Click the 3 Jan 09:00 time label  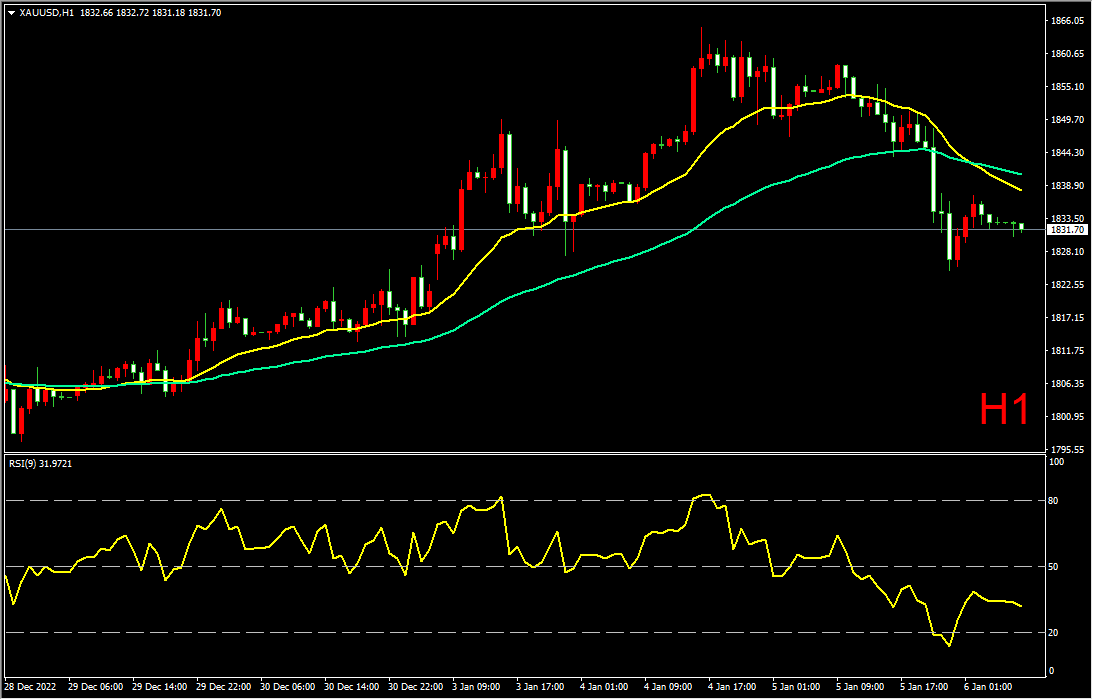[476, 687]
